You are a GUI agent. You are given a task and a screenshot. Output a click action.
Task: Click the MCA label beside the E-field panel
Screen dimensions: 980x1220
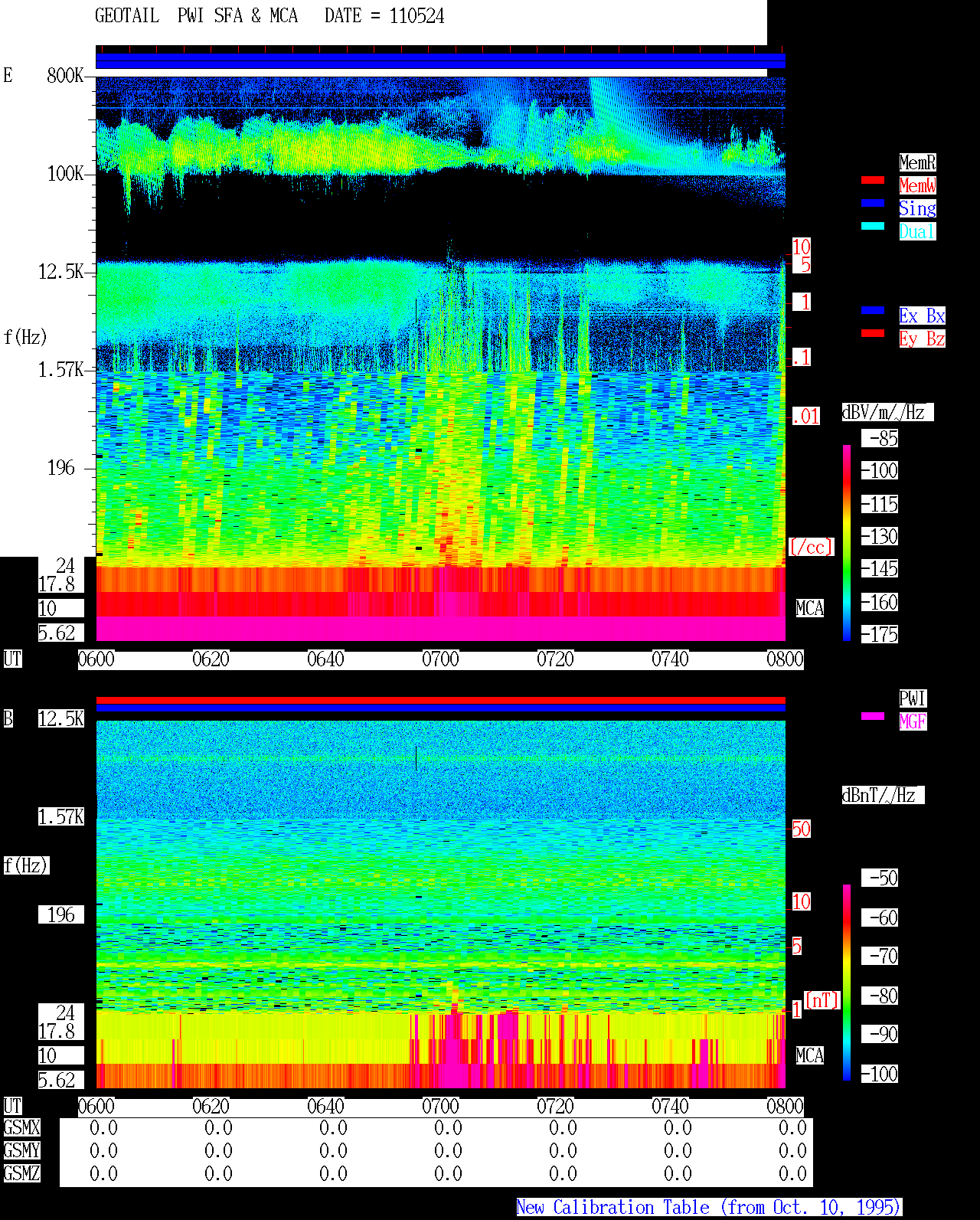810,608
